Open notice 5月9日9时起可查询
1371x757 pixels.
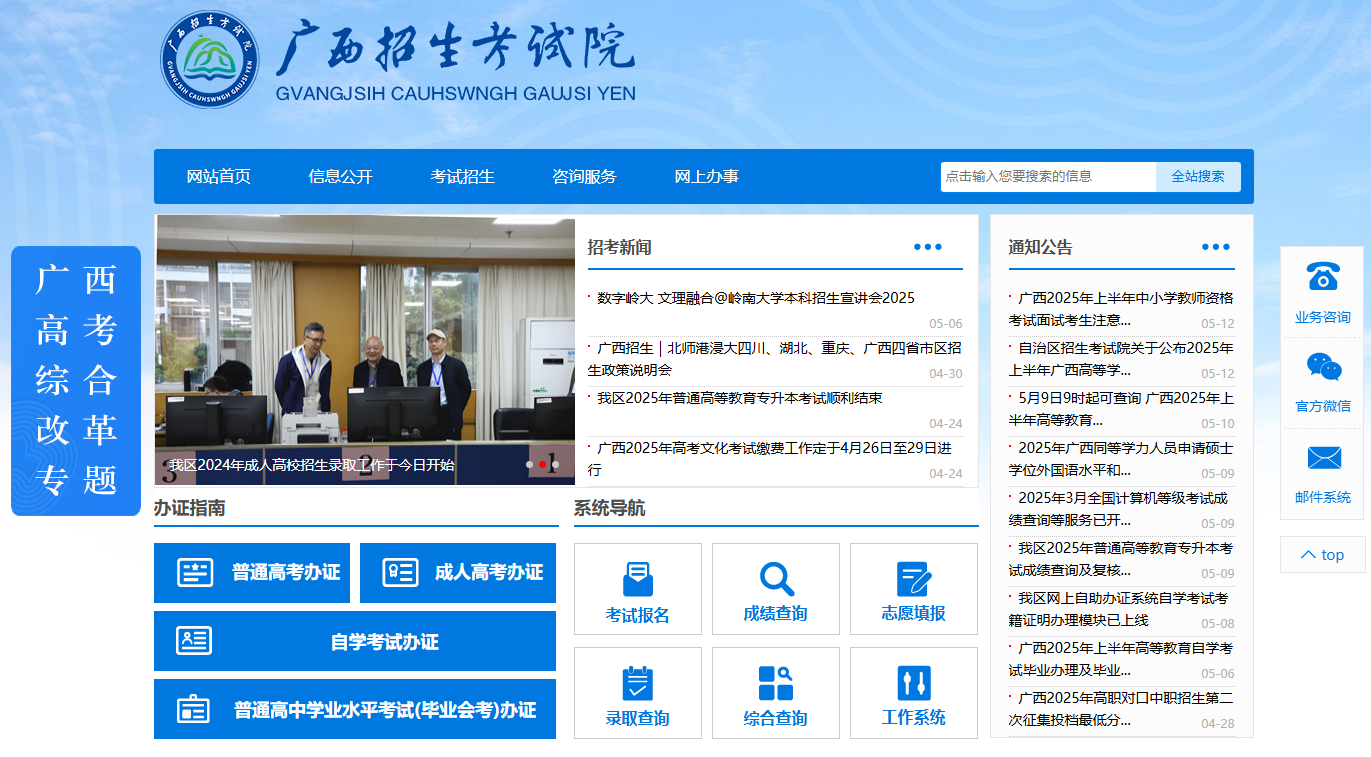pyautogui.click(x=1121, y=409)
